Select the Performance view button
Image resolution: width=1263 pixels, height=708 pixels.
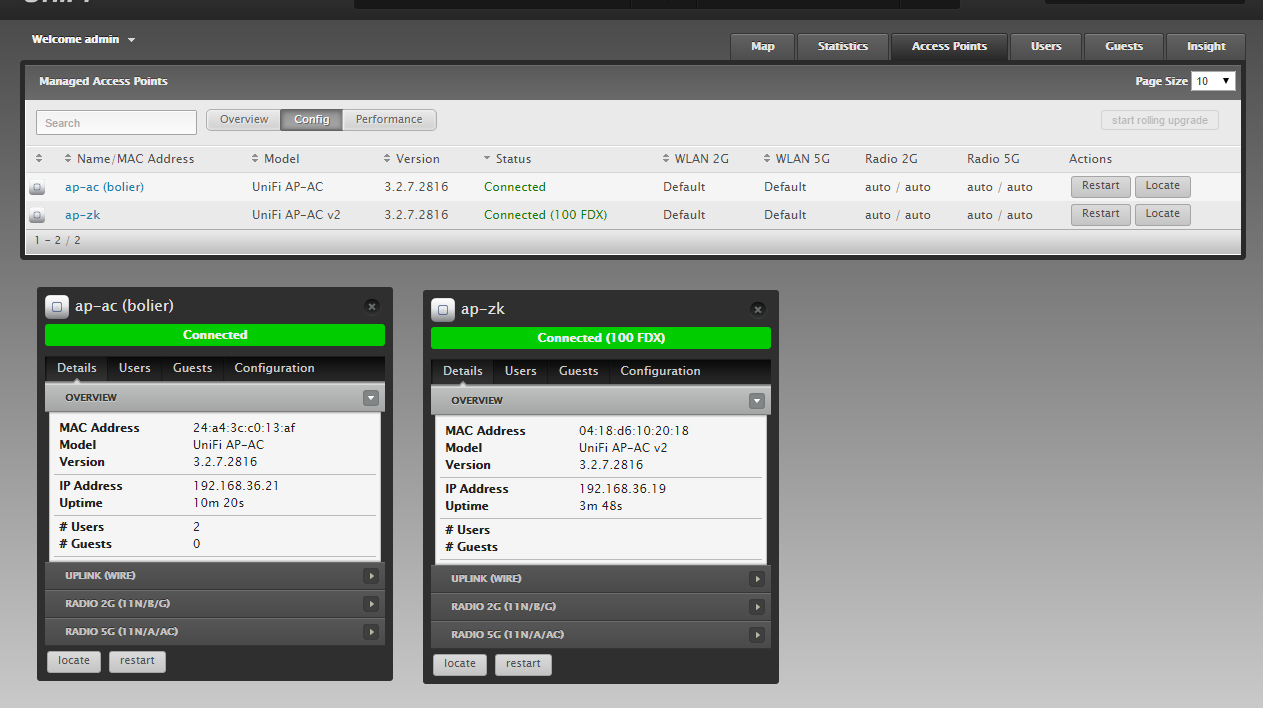[x=389, y=120]
